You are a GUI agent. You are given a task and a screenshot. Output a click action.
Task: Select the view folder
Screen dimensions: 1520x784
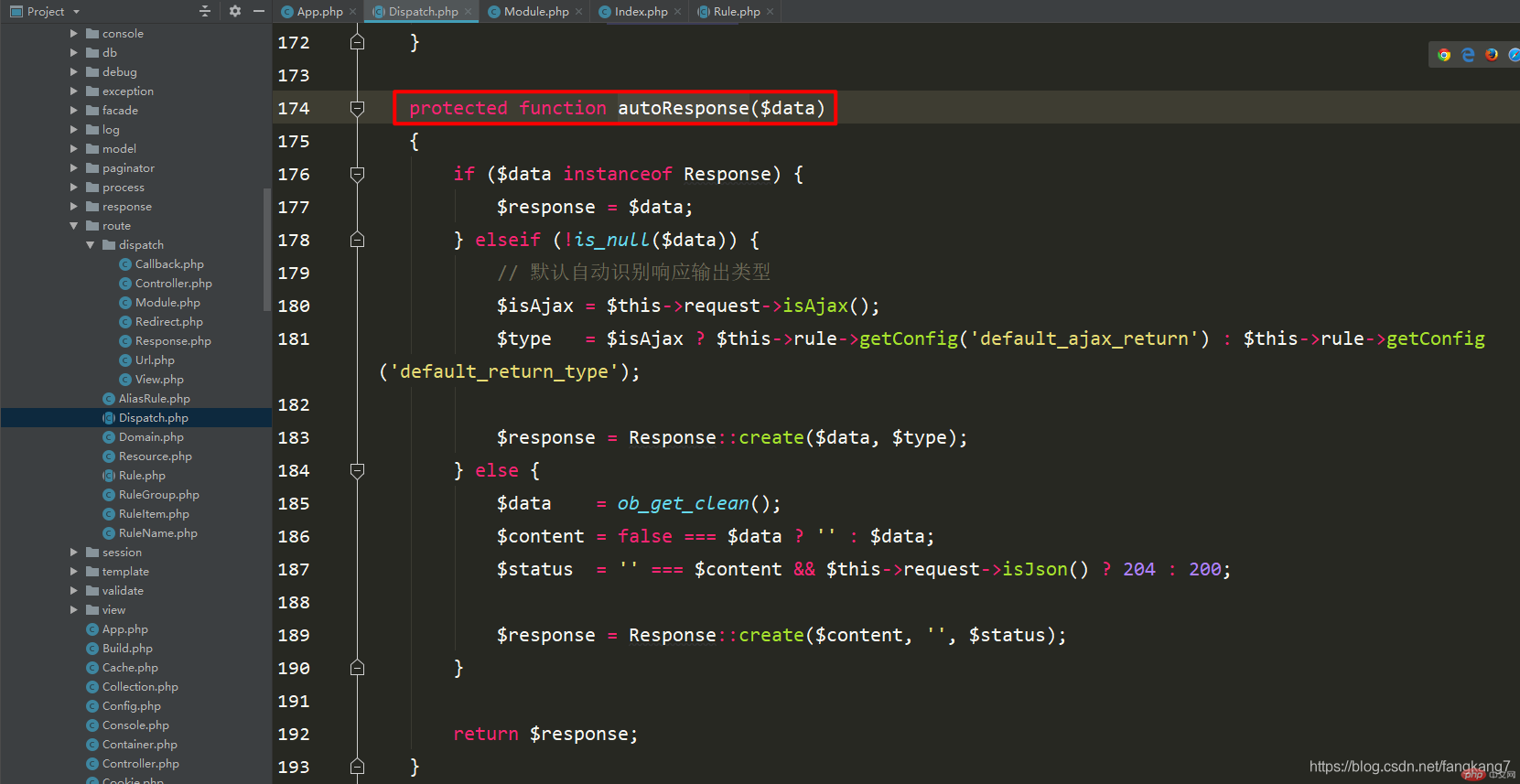pyautogui.click(x=113, y=609)
